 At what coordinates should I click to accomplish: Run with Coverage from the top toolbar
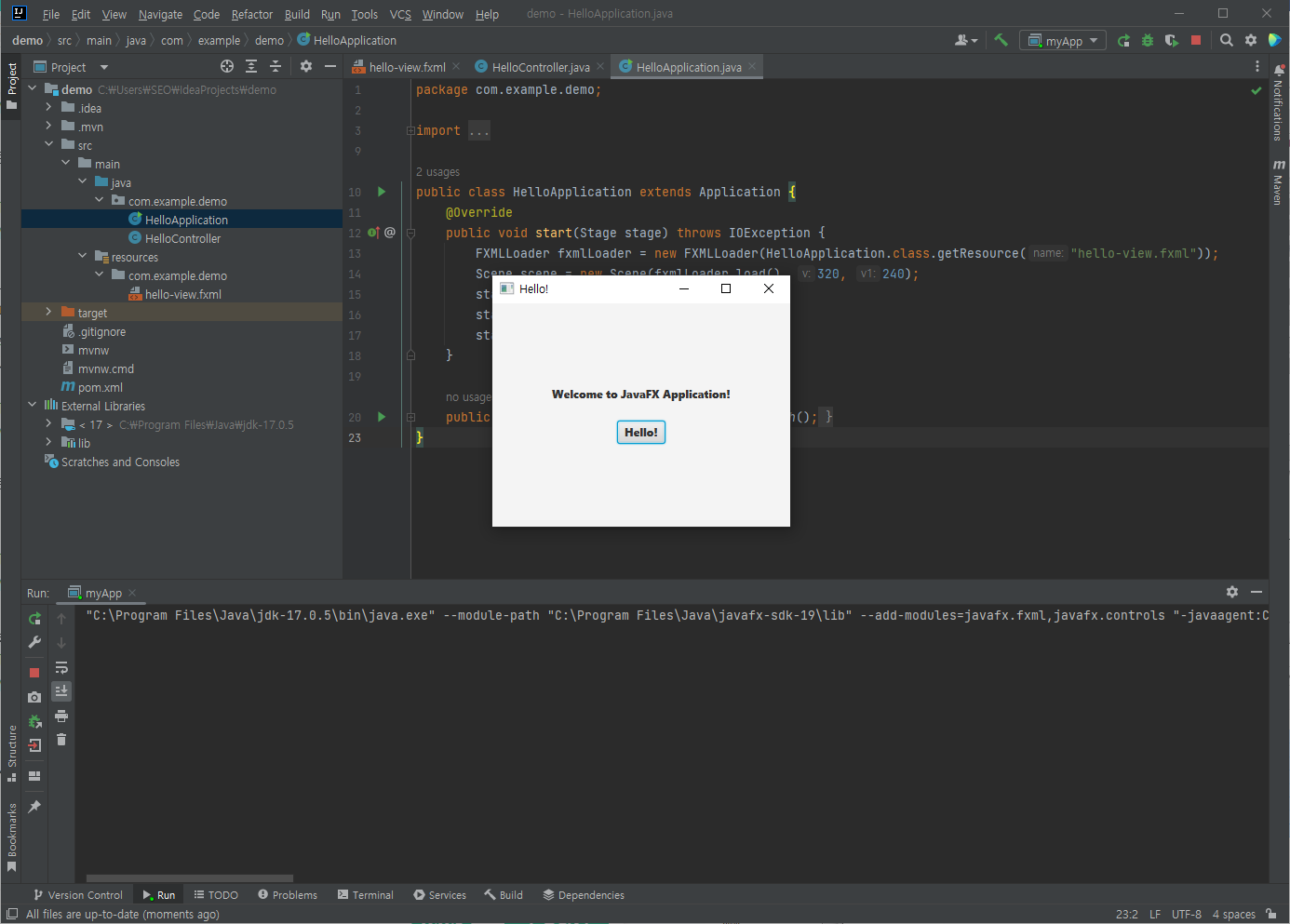1172,40
